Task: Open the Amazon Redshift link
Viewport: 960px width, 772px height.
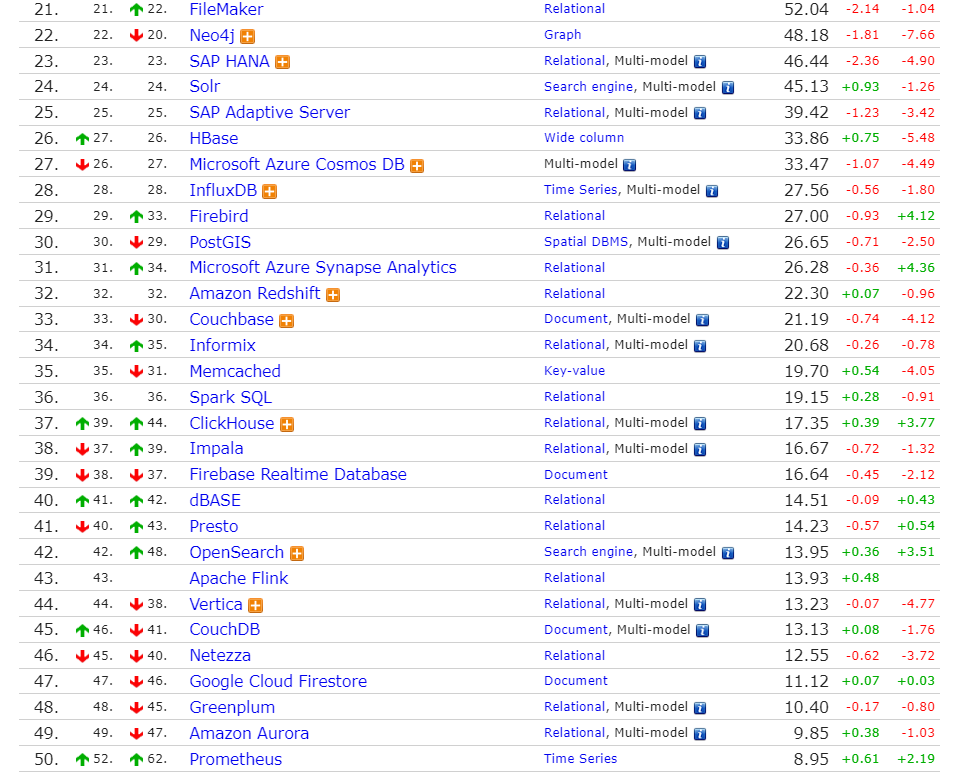Action: [255, 293]
